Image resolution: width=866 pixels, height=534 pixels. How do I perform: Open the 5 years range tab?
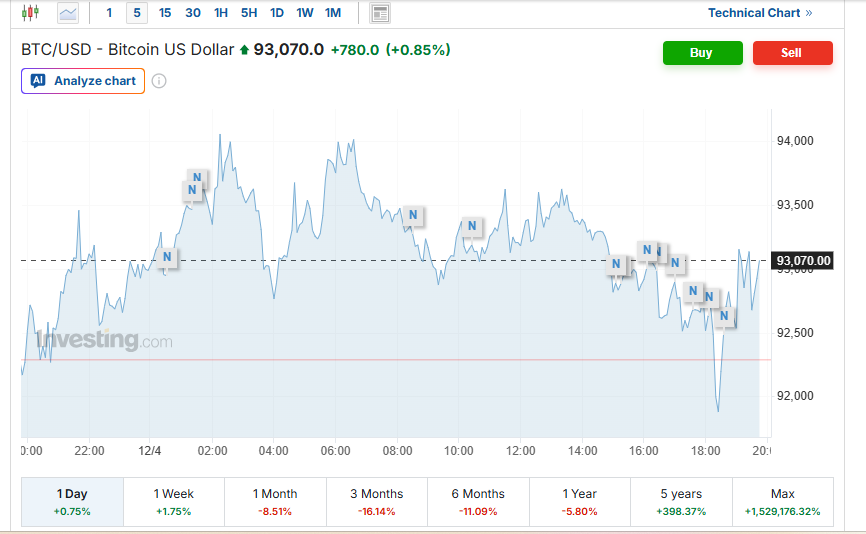point(681,502)
